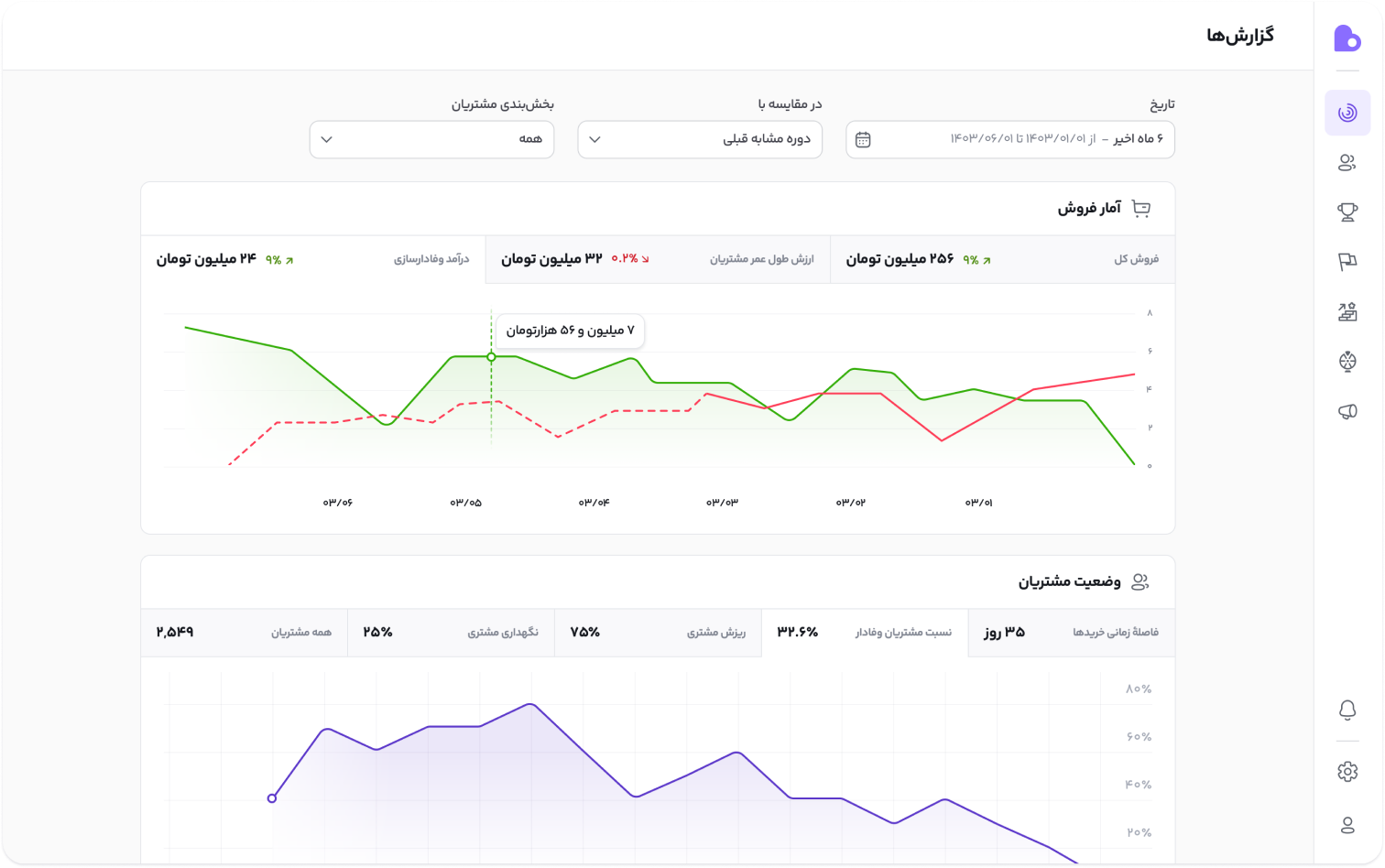
Task: Open notifications bell icon
Action: coord(1347,710)
